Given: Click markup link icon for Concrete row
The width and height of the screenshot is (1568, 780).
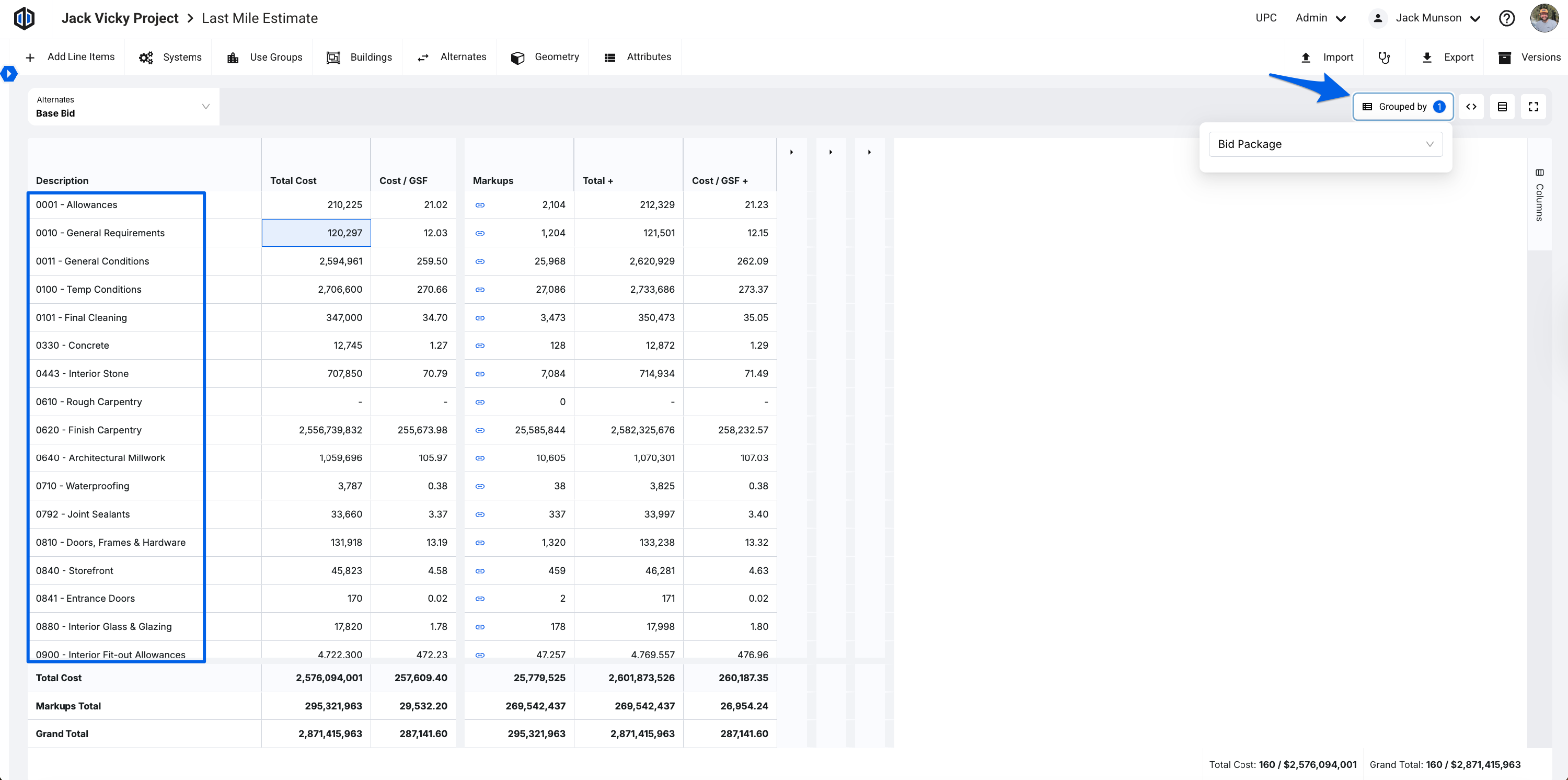Looking at the screenshot, I should 480,346.
